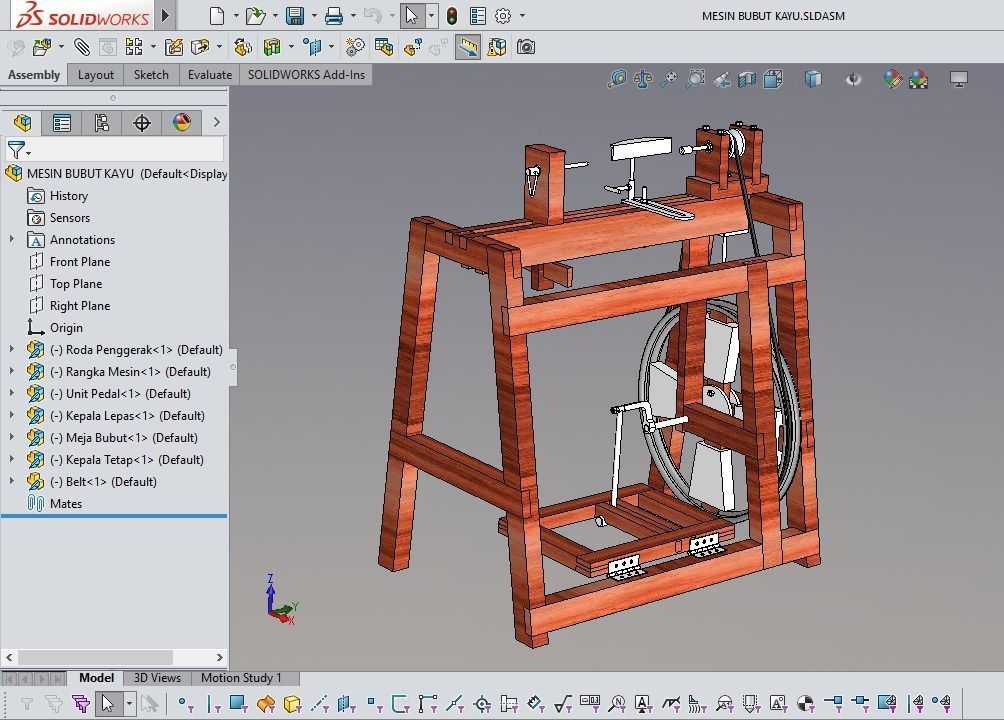Click the Move Component icon
Image resolution: width=1004 pixels, height=720 pixels.
tap(200, 47)
